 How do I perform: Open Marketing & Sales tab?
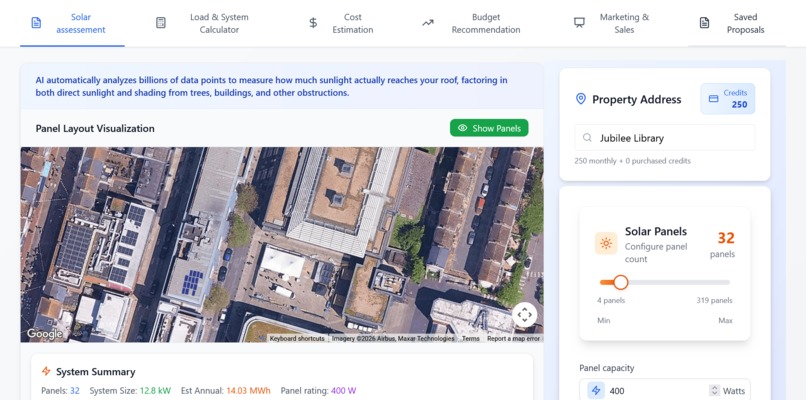click(x=612, y=23)
